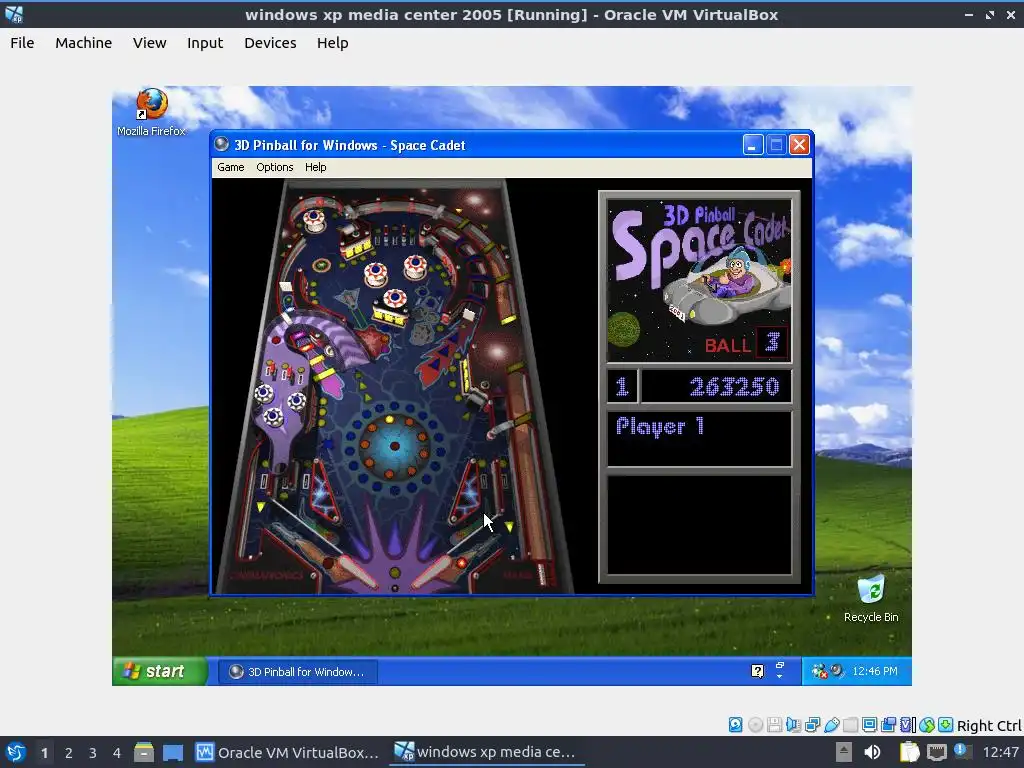
Task: Click the show desktop icon in host panel
Action: coord(173,752)
